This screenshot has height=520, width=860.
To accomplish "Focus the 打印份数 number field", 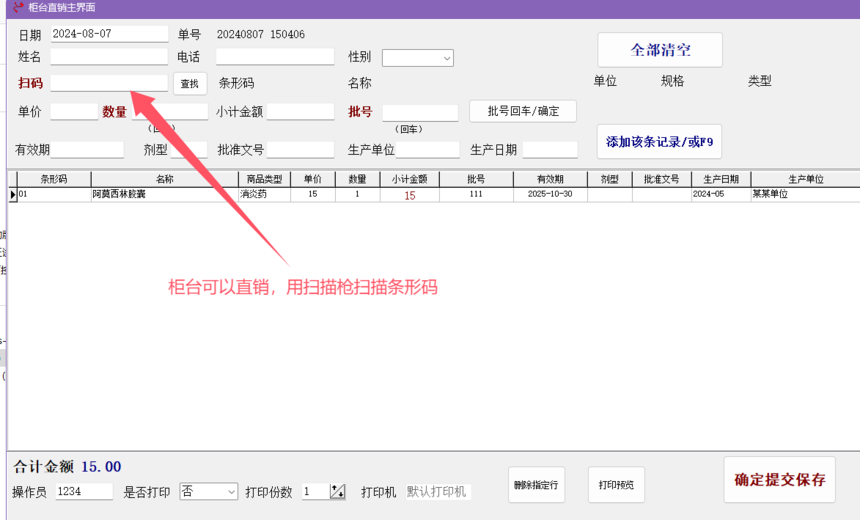I will pyautogui.click(x=316, y=491).
